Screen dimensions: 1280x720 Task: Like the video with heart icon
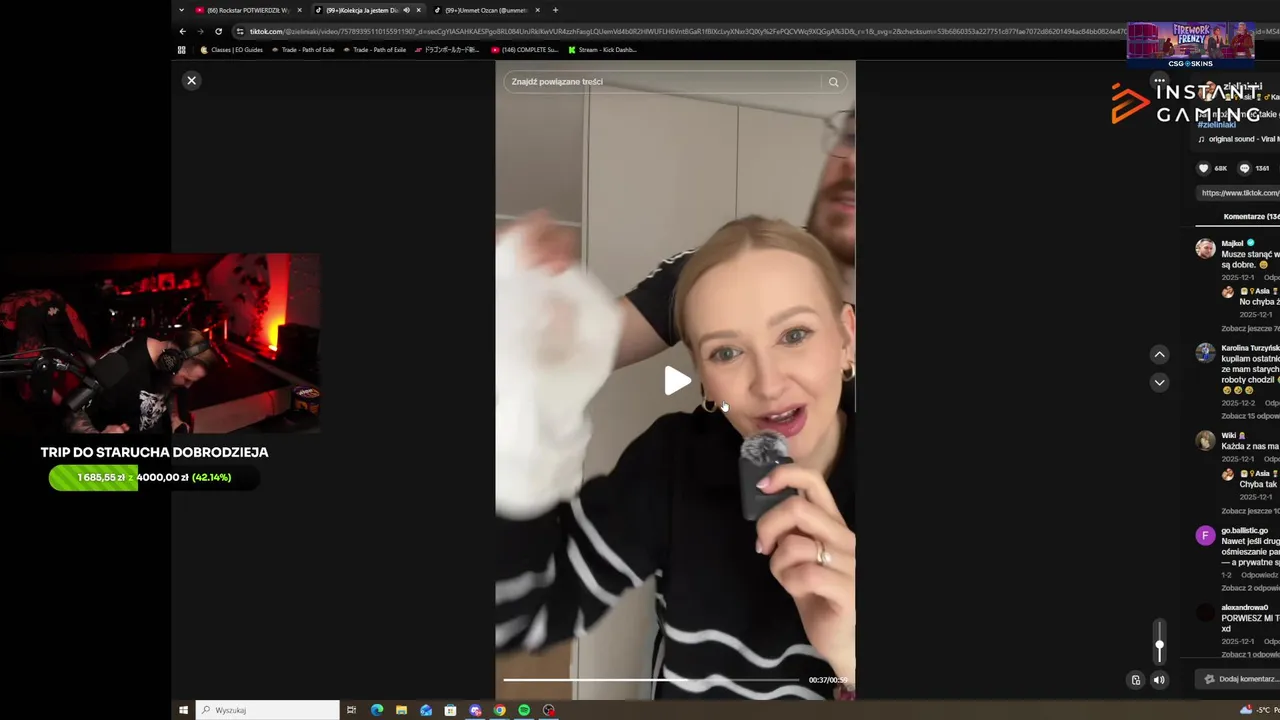pyautogui.click(x=1203, y=168)
